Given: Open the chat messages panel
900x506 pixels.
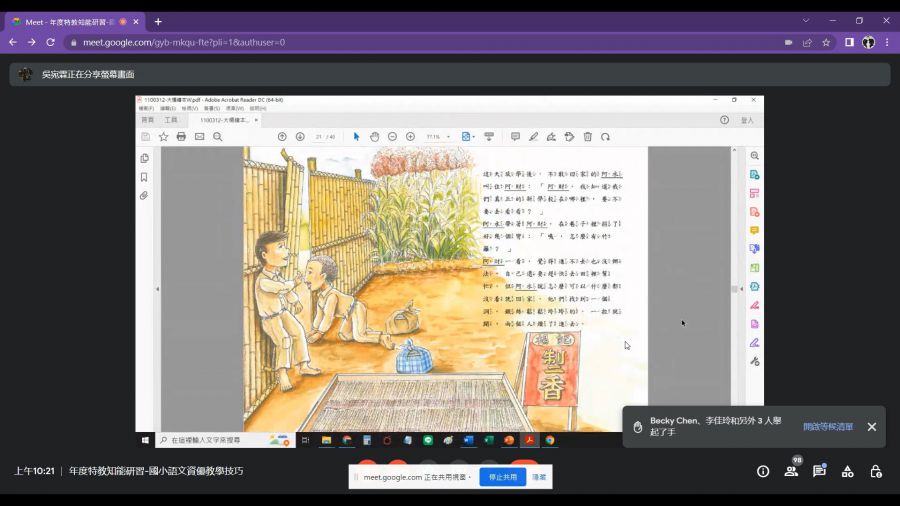Looking at the screenshot, I should [819, 472].
